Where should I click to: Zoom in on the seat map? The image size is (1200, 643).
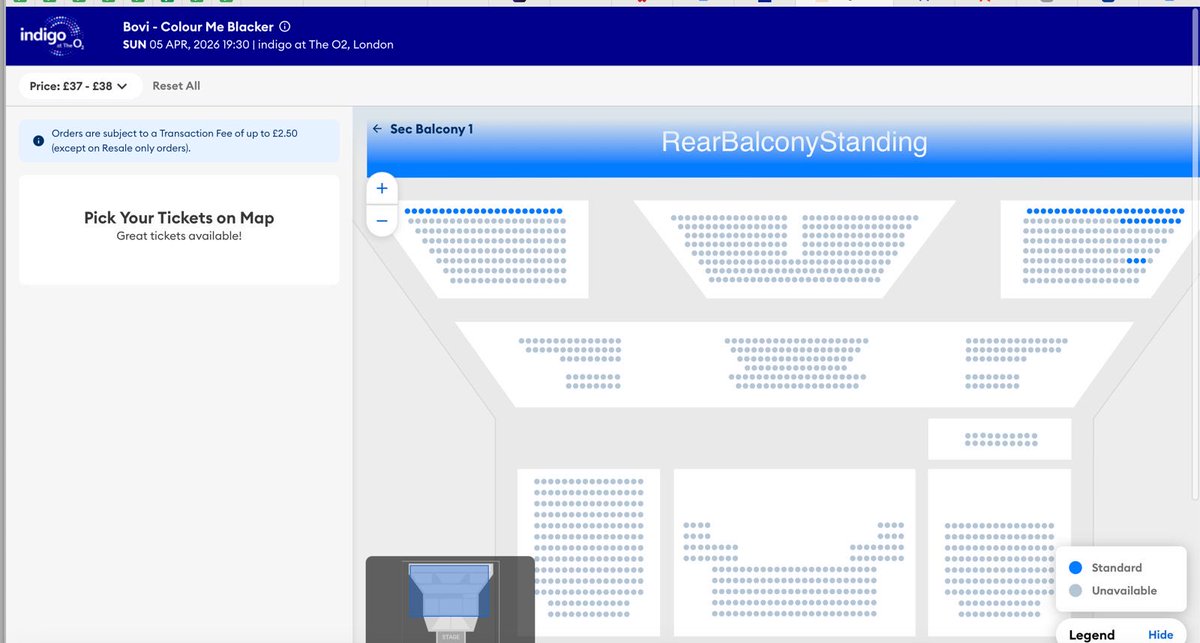coord(382,188)
